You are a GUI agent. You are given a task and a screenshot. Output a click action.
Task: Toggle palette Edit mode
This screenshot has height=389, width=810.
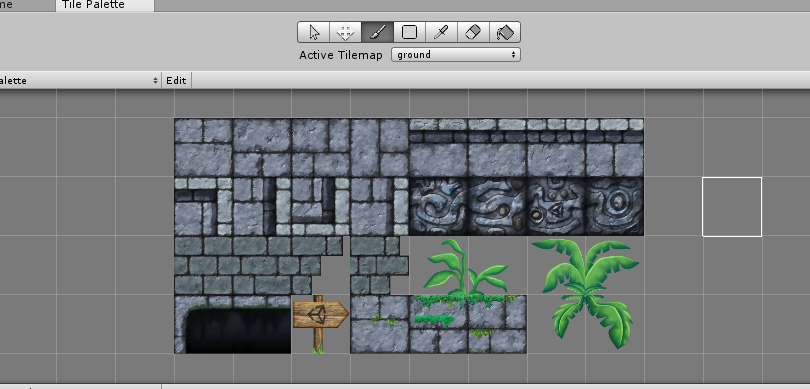click(176, 81)
